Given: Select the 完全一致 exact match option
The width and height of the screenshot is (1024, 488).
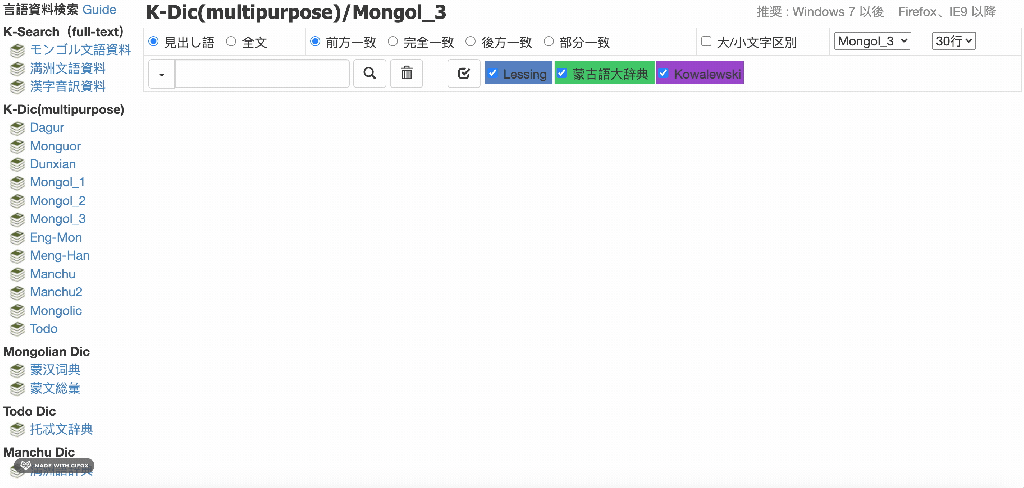Looking at the screenshot, I should click(x=393, y=42).
